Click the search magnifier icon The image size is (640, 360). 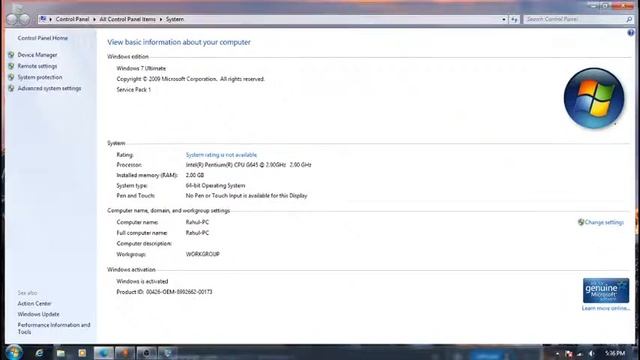tap(629, 19)
